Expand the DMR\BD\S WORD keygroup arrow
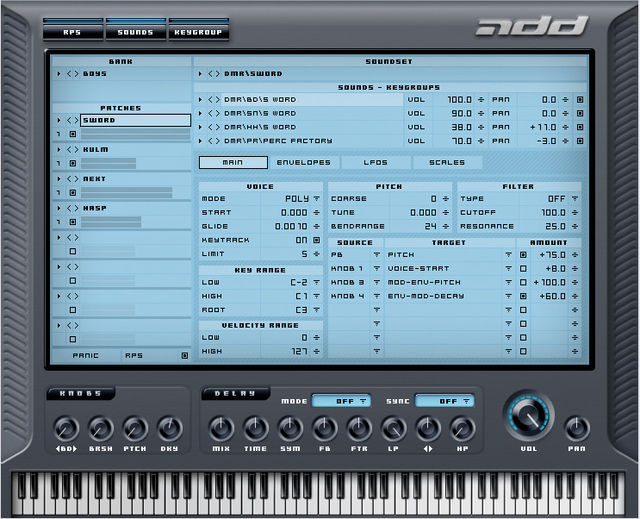 click(200, 100)
